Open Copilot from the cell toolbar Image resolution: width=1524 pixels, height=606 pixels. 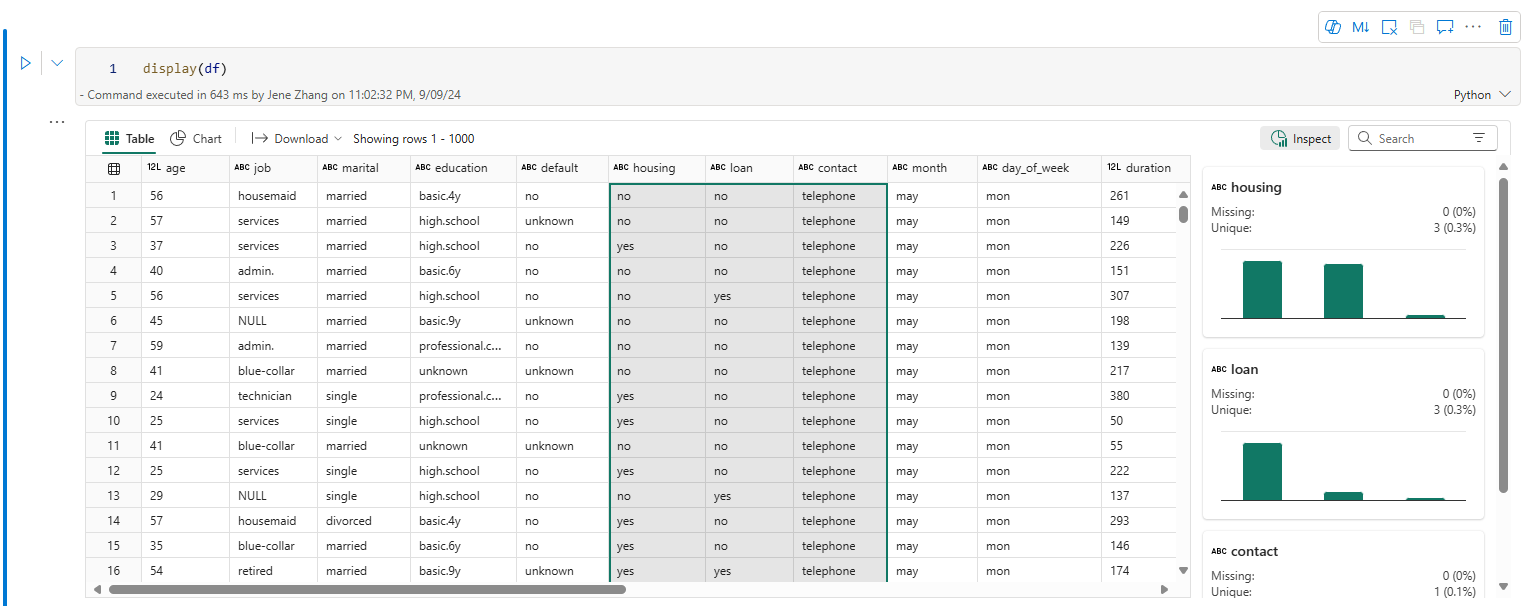[x=1332, y=27]
